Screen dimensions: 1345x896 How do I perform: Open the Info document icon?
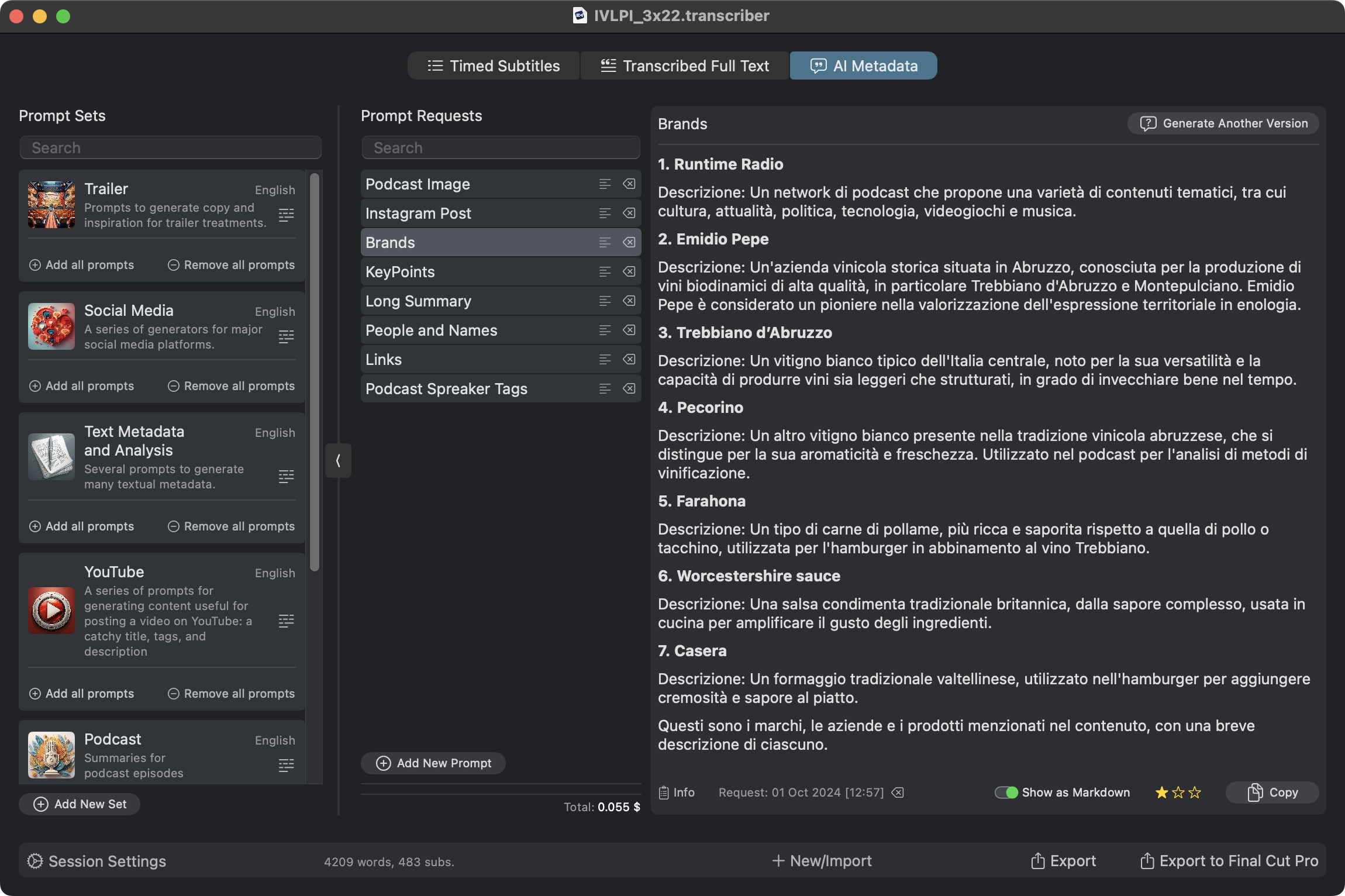[664, 792]
